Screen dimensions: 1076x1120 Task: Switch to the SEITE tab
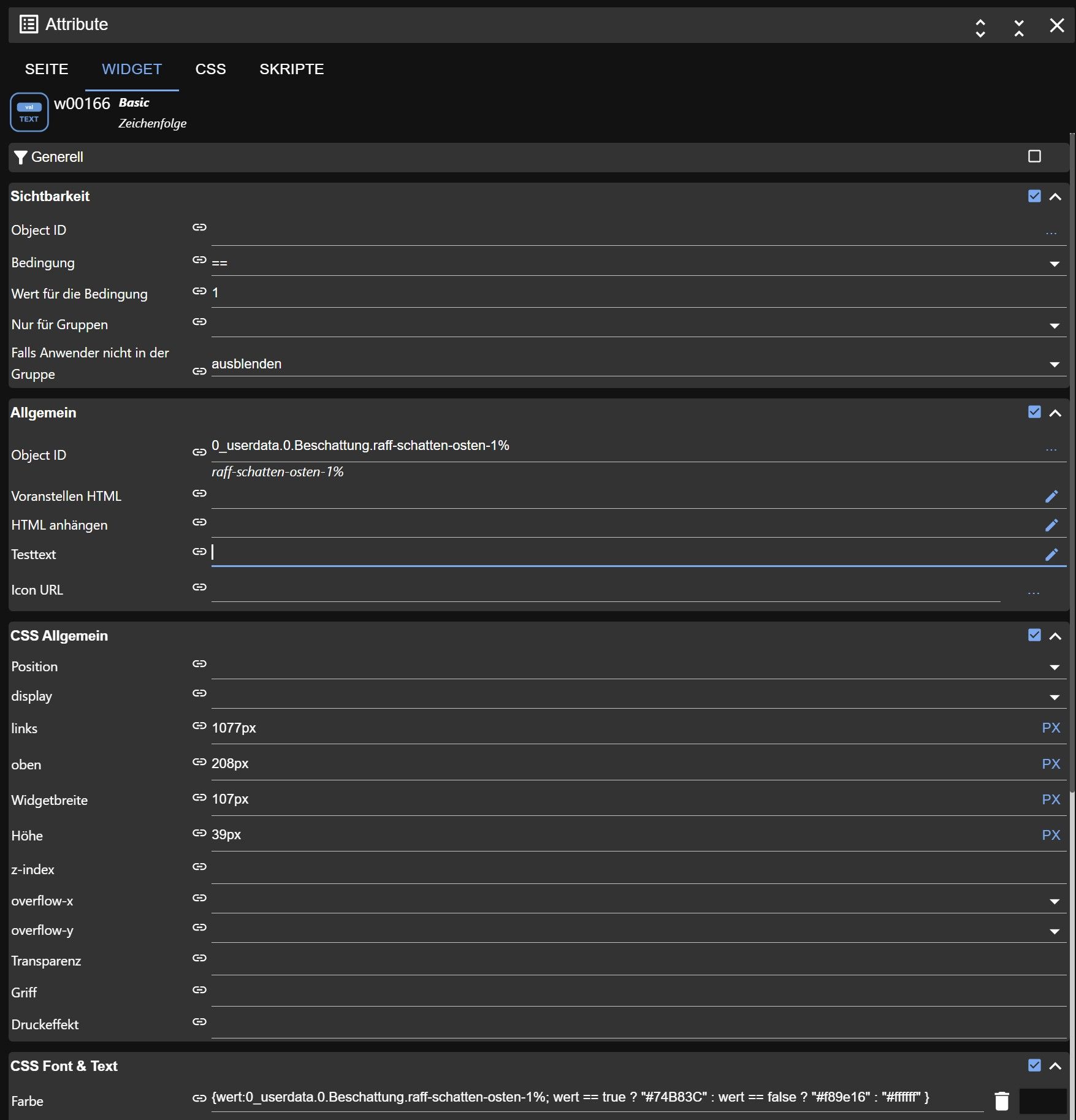pos(47,69)
